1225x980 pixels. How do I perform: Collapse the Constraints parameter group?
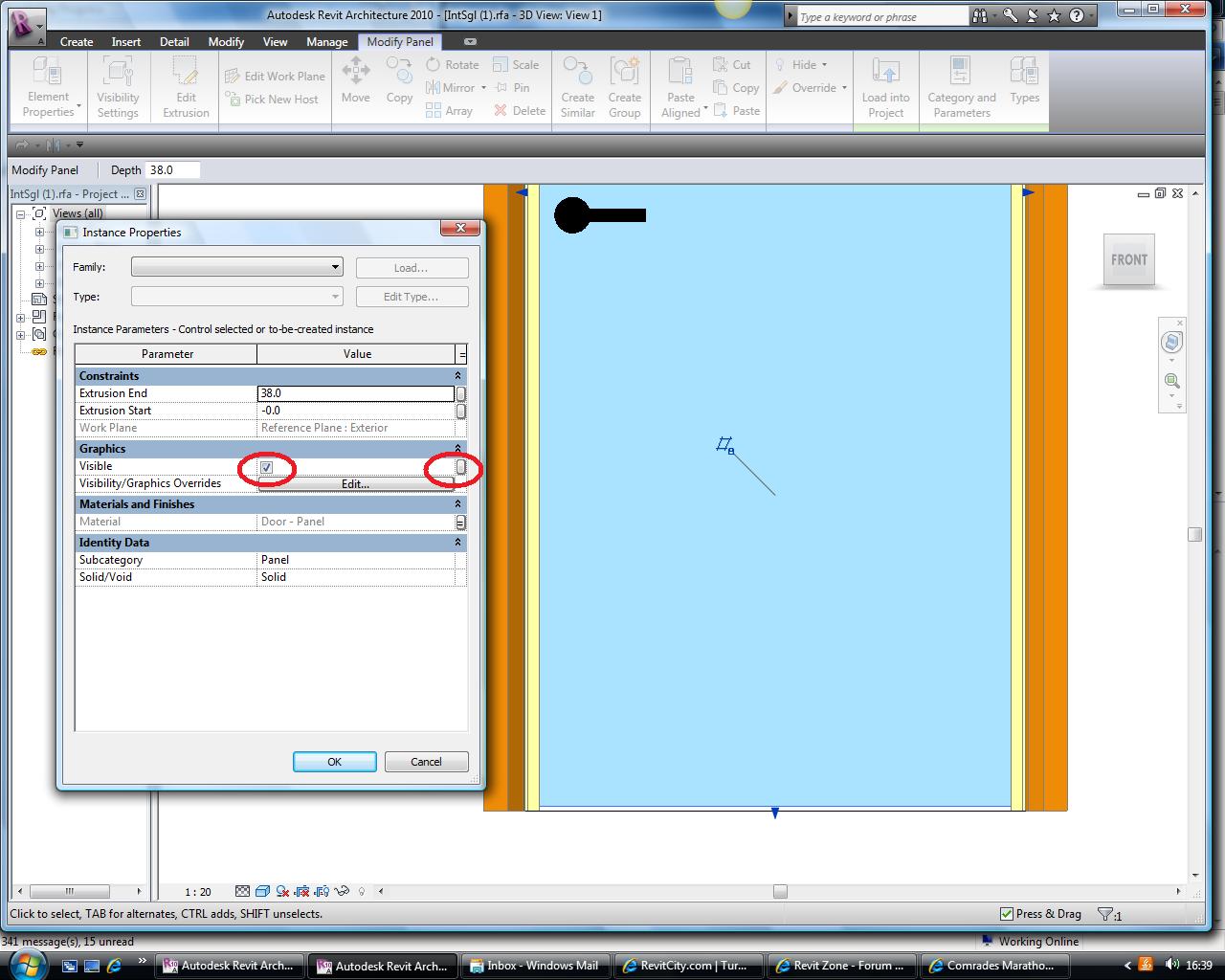(x=457, y=376)
